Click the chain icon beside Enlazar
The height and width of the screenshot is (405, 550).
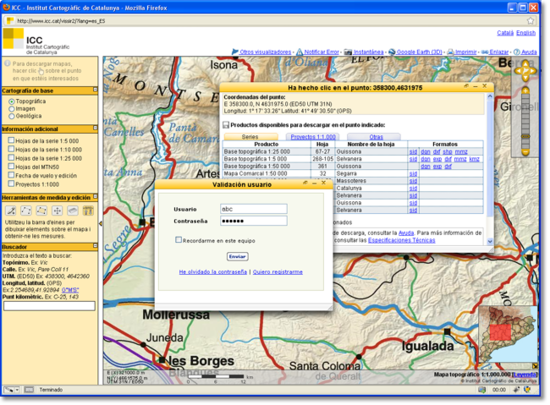[485, 52]
